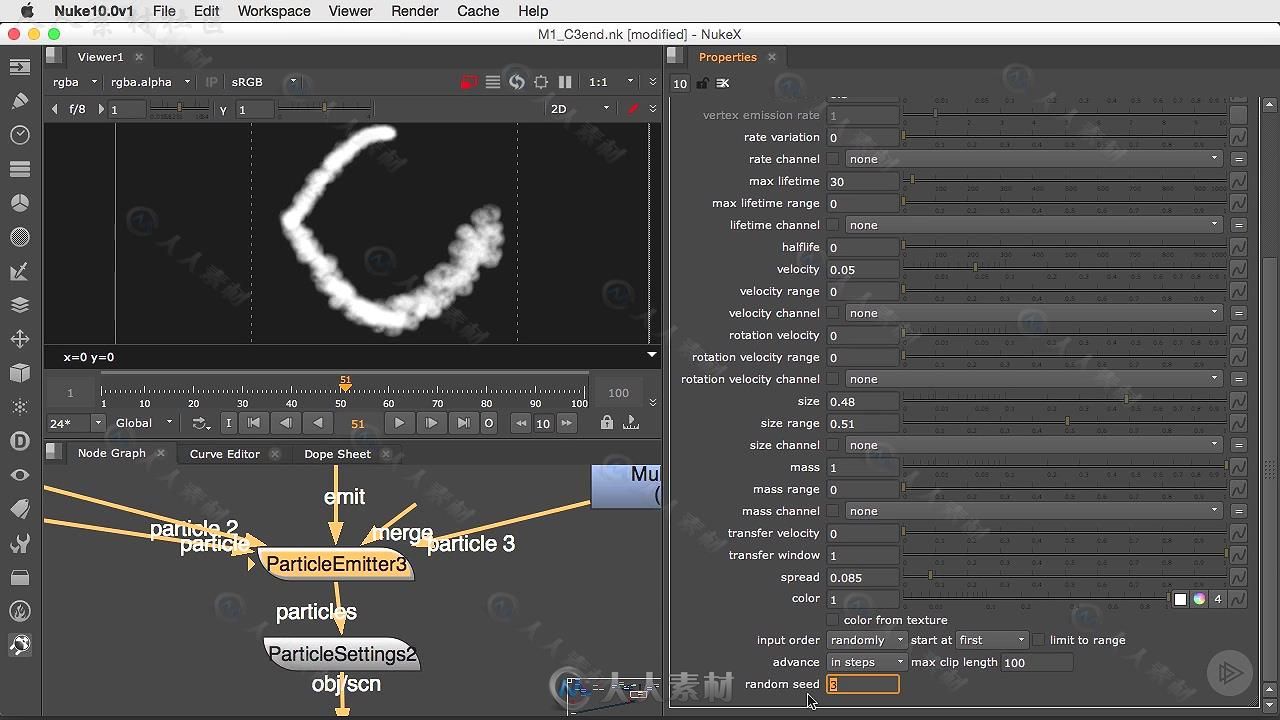
Task: Enable the lifetime channel checkbox
Action: (x=832, y=225)
